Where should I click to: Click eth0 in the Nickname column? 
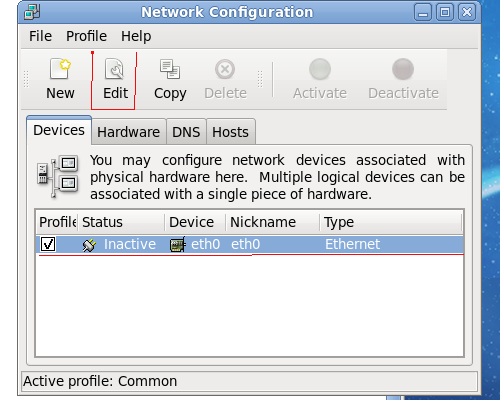[x=246, y=244]
